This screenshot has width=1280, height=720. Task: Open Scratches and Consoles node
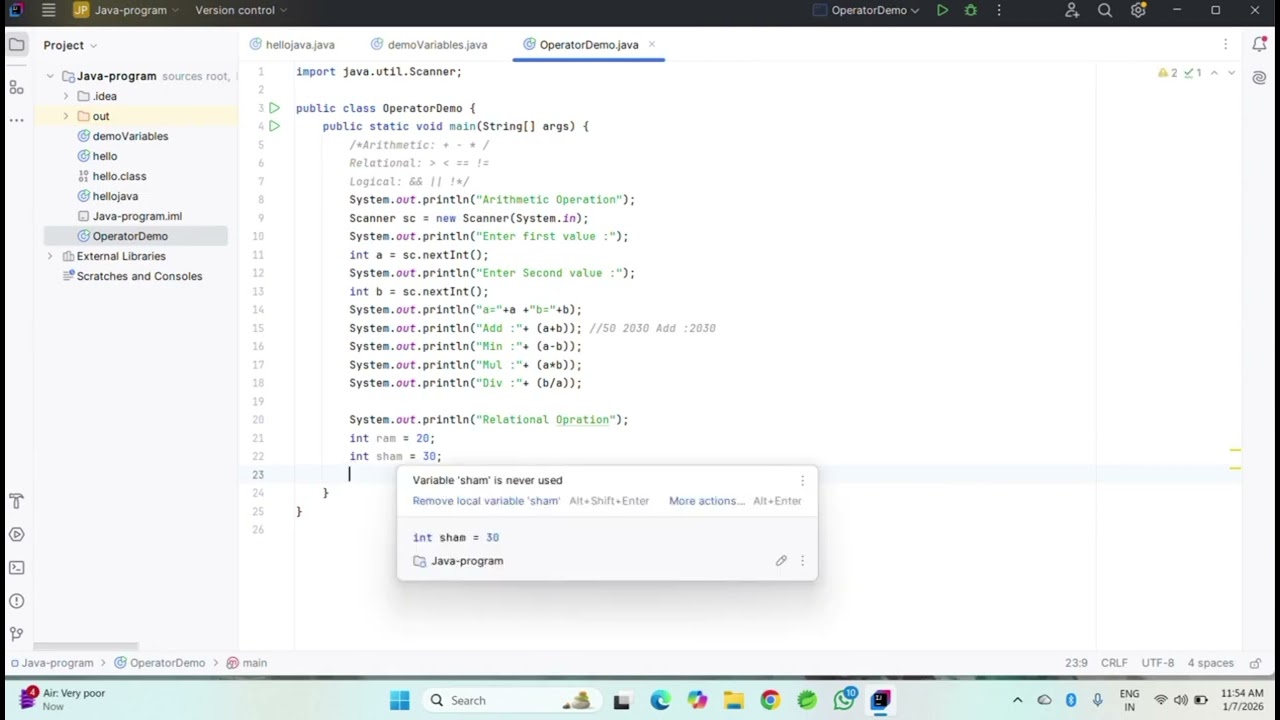[131, 276]
